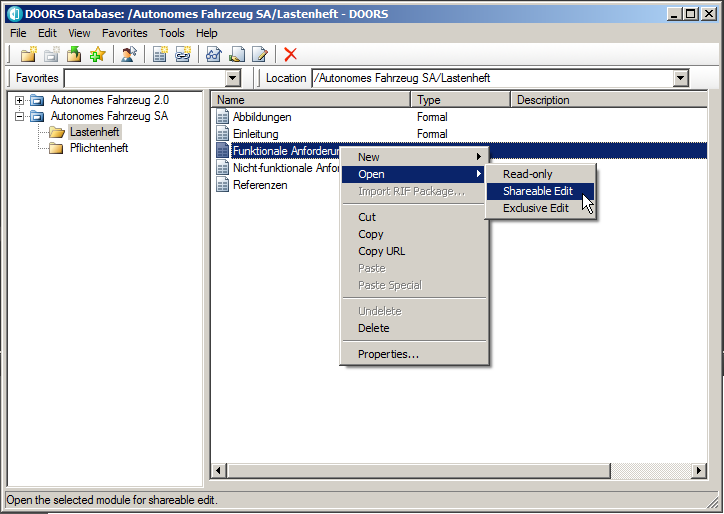
Task: Select the Pflichtenheft folder in tree
Action: pyautogui.click(x=98, y=148)
